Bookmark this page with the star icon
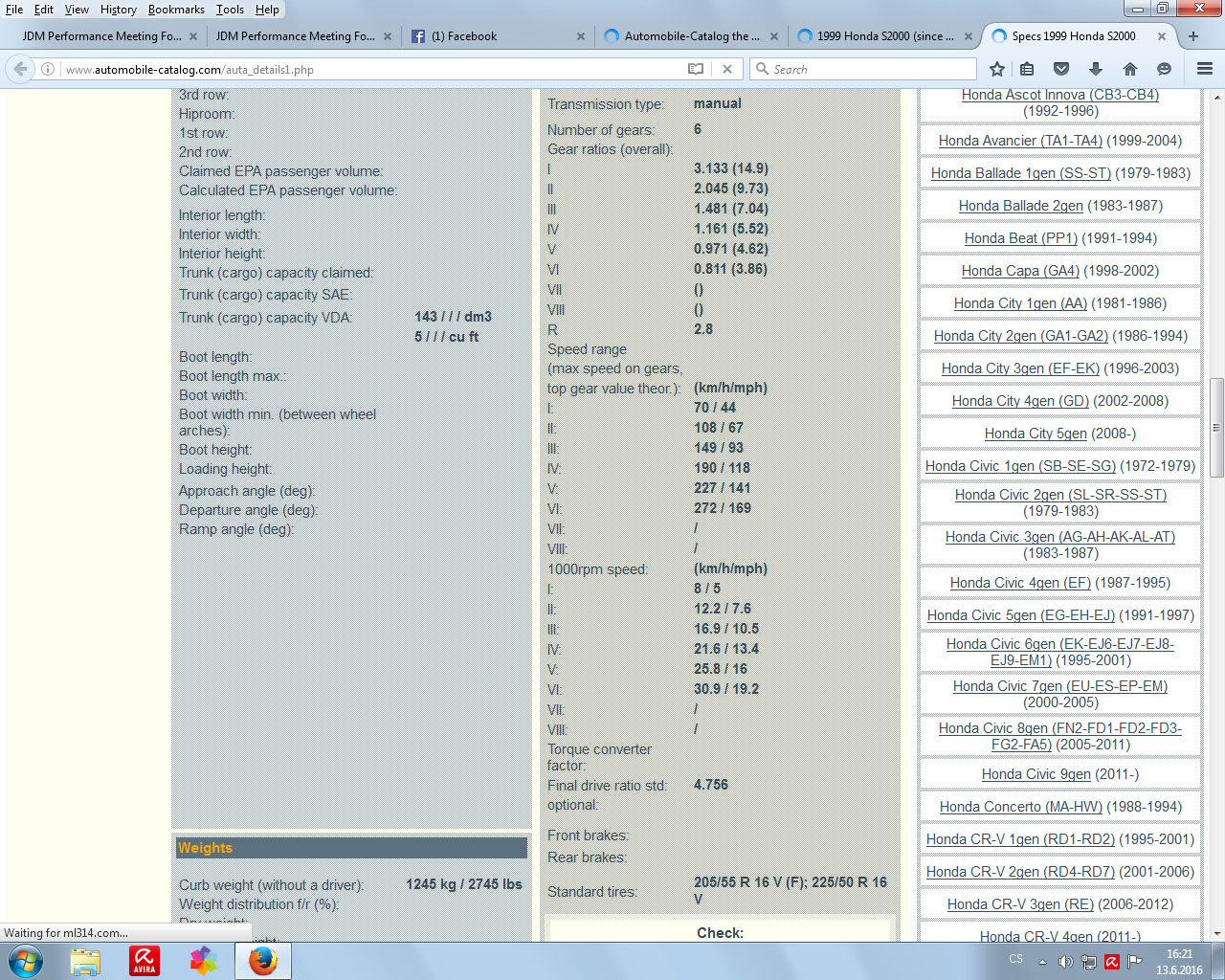The height and width of the screenshot is (980, 1225). [x=997, y=69]
